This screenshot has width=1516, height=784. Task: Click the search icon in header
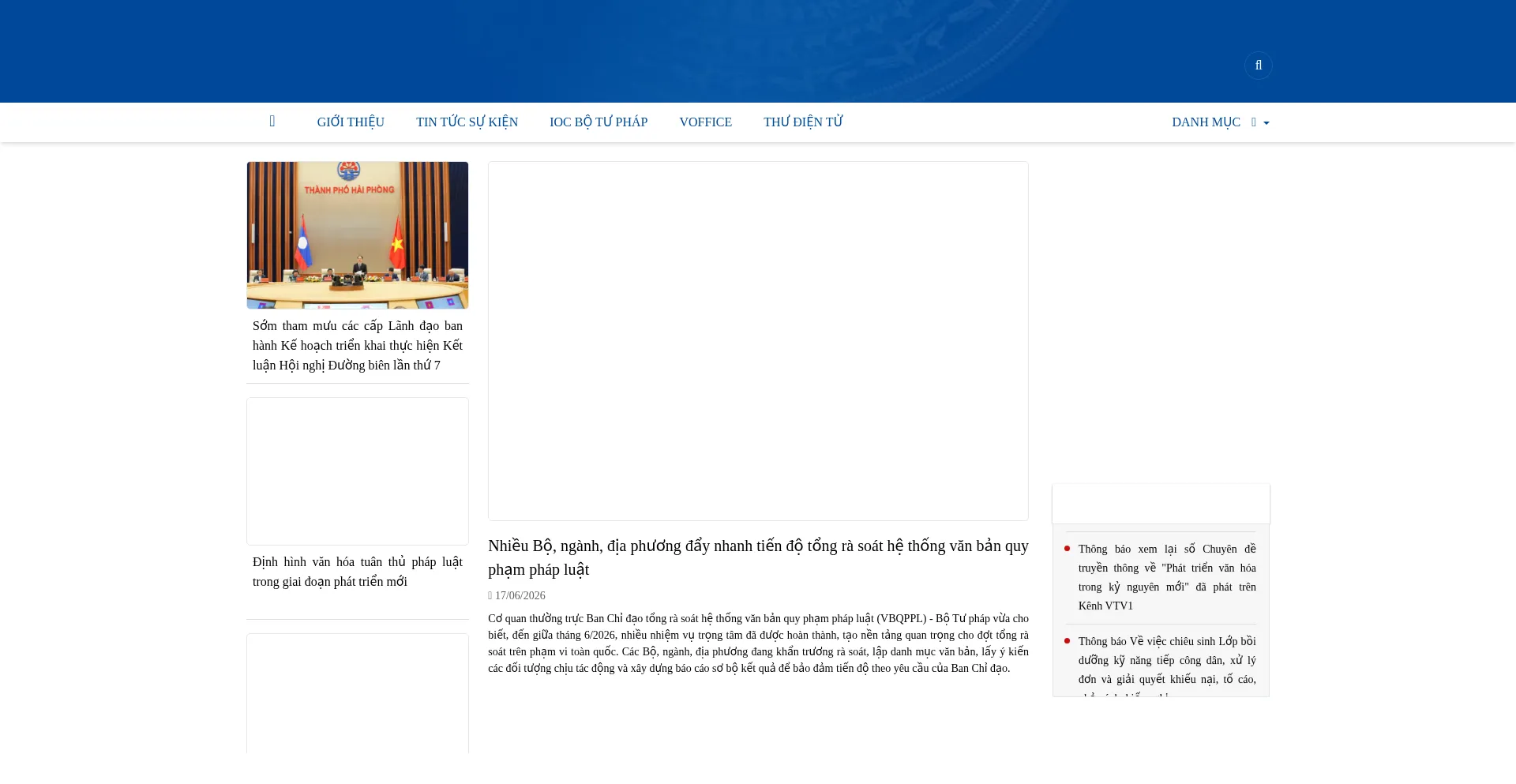tap(1259, 66)
